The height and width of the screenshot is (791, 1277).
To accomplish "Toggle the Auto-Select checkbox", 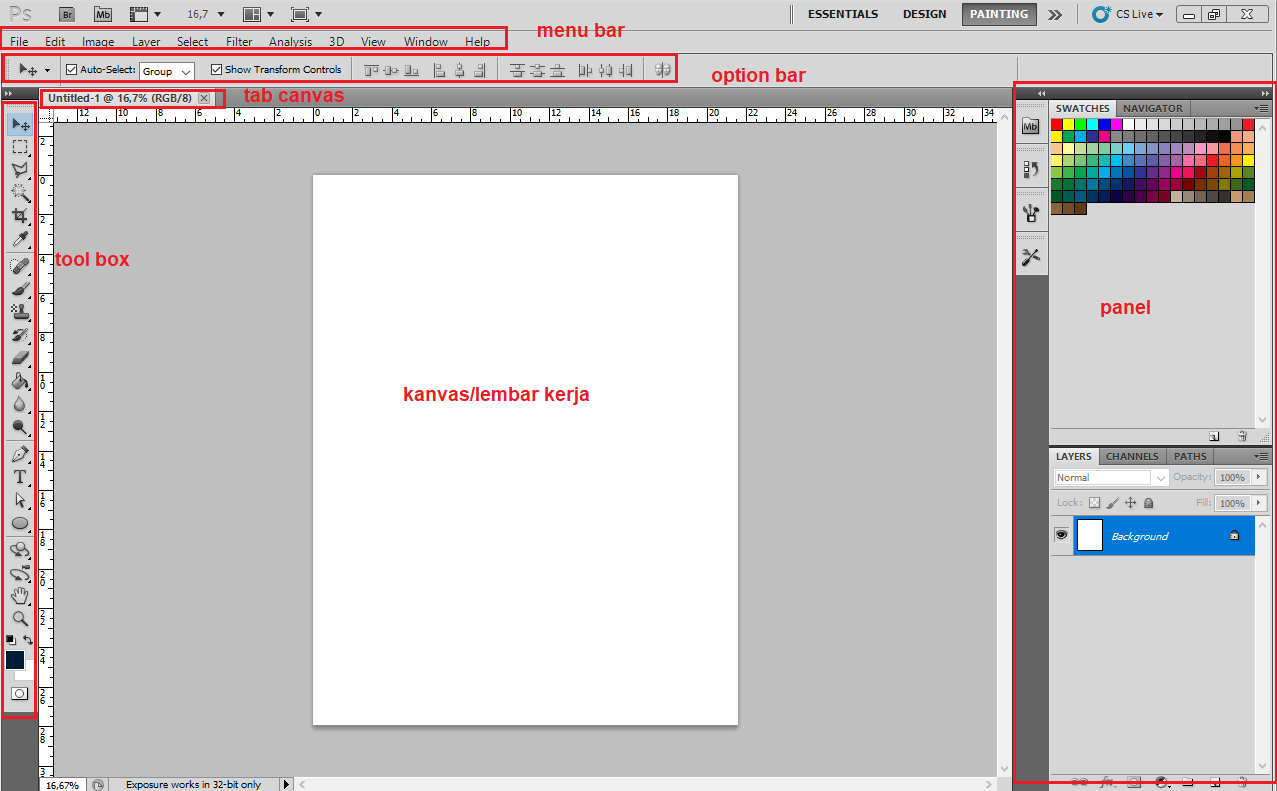I will point(71,70).
